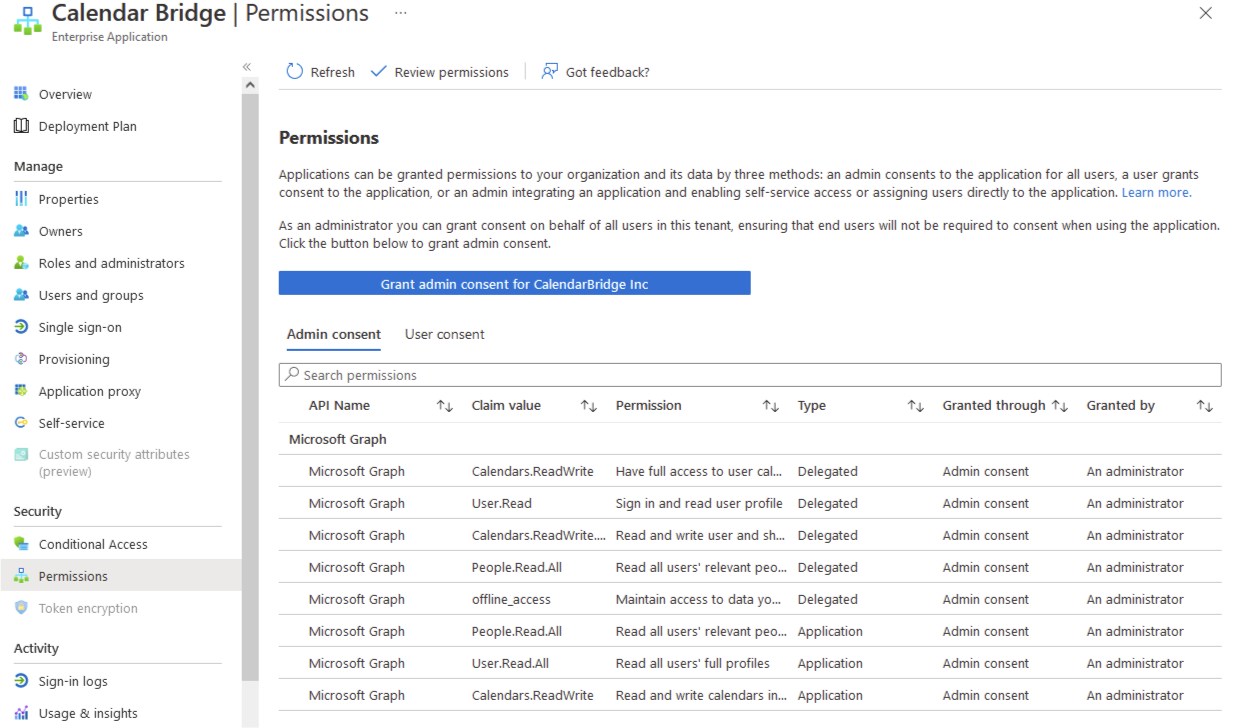The height and width of the screenshot is (728, 1239).
Task: Click the Application proxy icon
Action: click(x=21, y=391)
